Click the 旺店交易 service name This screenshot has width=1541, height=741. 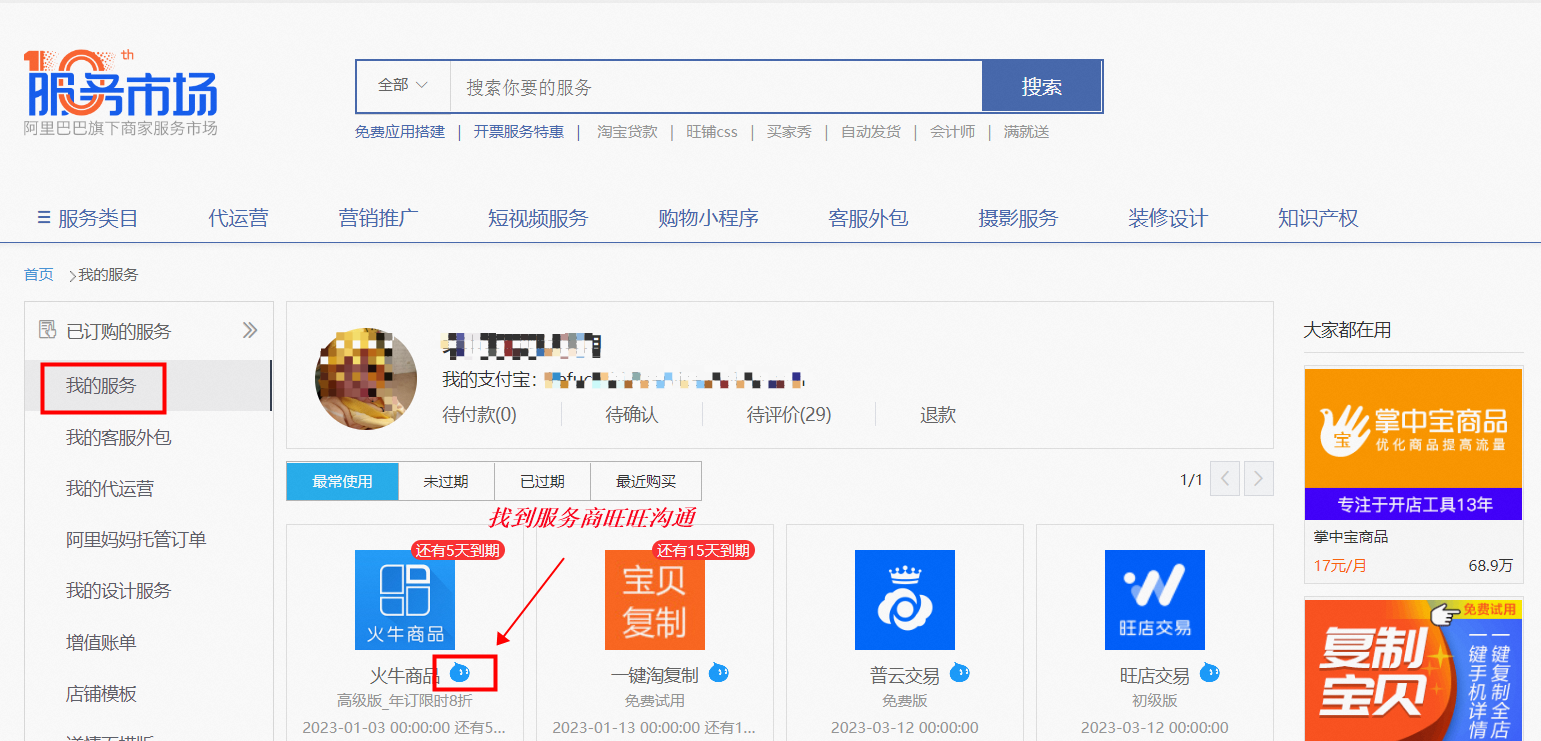(x=1155, y=675)
